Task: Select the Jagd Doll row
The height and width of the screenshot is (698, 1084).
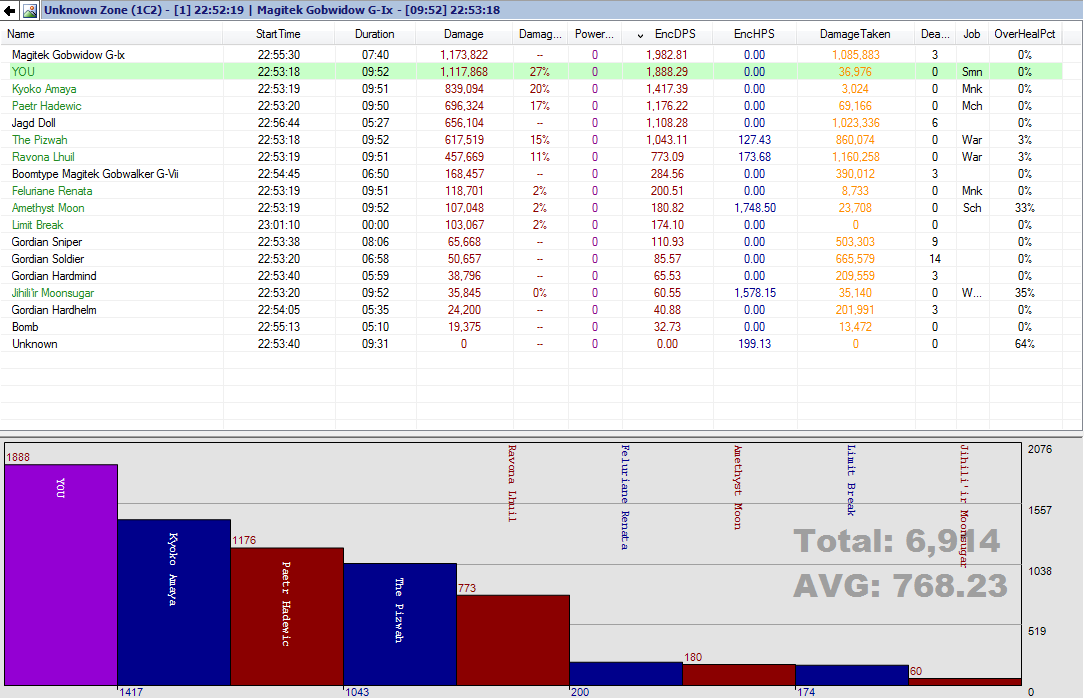Action: (532, 122)
